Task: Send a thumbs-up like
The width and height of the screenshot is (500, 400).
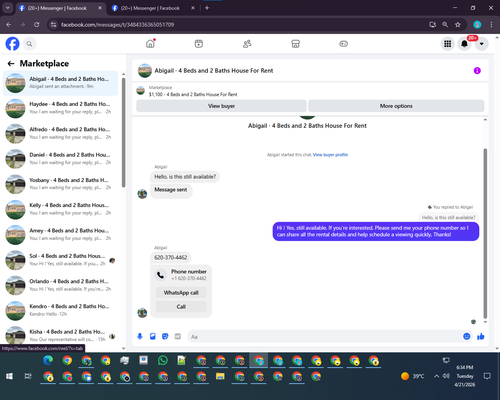Action: click(x=481, y=336)
